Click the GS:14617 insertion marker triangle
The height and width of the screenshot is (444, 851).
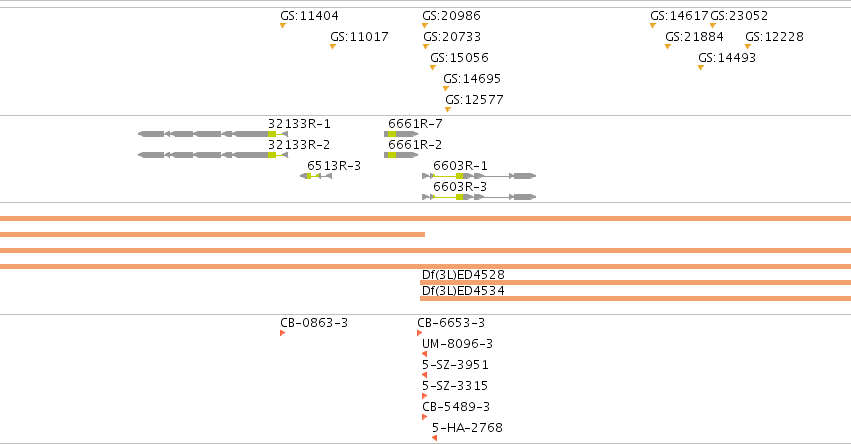(x=653, y=26)
